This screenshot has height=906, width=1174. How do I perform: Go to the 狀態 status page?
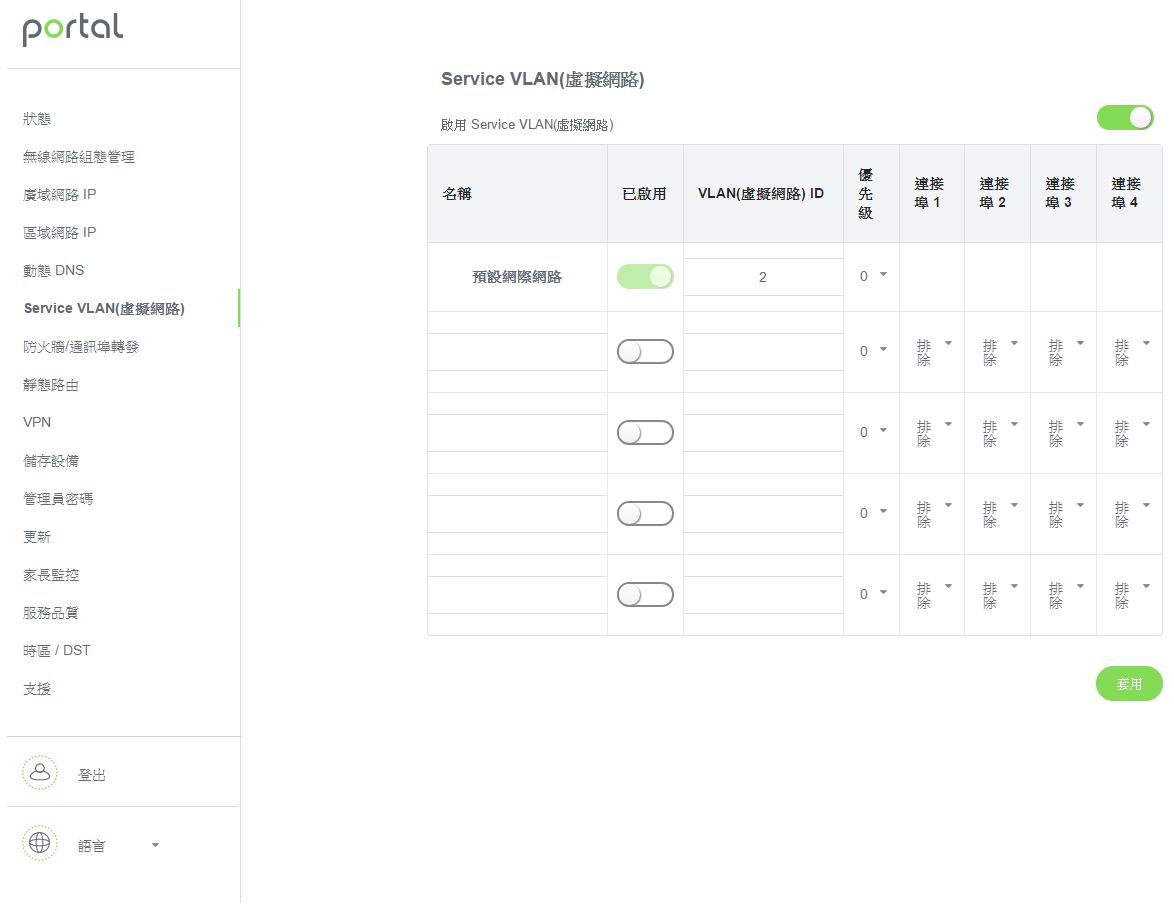pyautogui.click(x=37, y=119)
